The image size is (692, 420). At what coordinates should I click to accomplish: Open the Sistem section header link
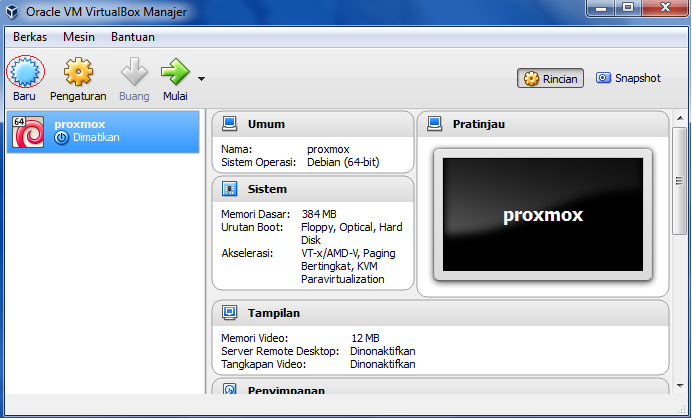267,189
